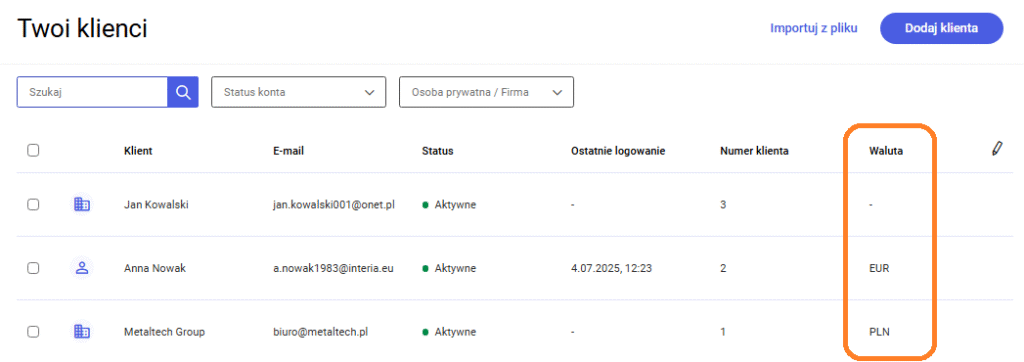
Task: Click the company icon beside Metaltech Group
Action: click(82, 332)
